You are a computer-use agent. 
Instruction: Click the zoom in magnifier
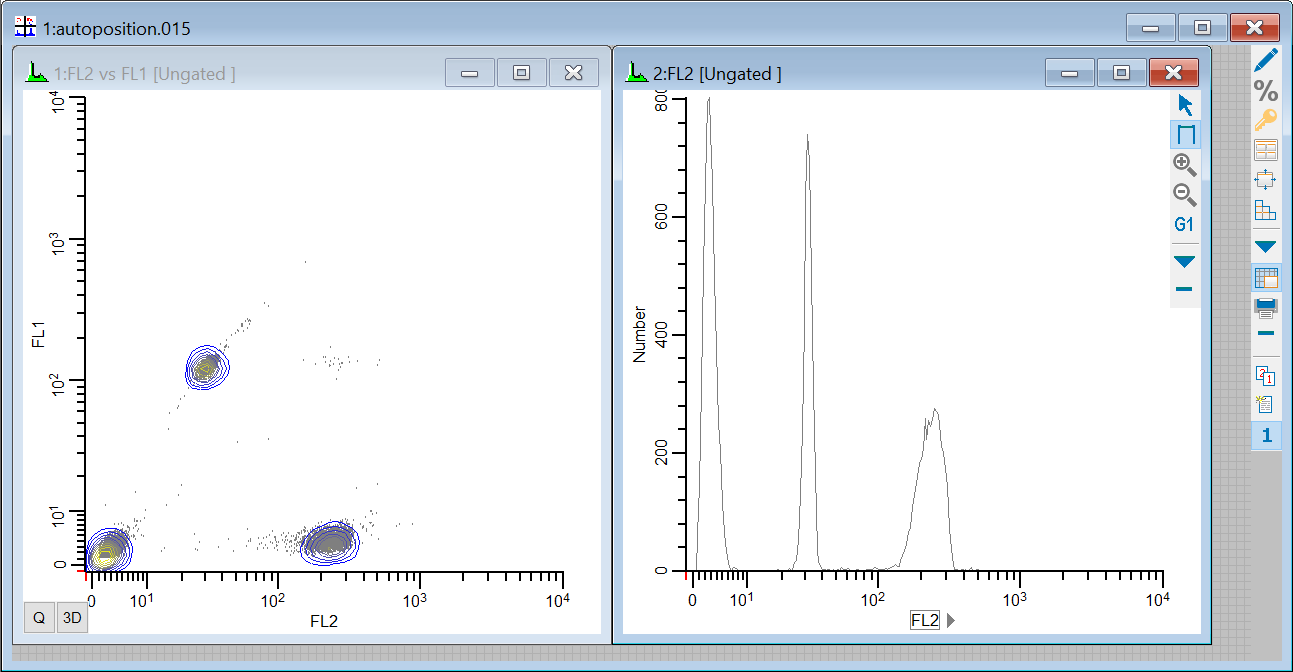pos(1185,164)
